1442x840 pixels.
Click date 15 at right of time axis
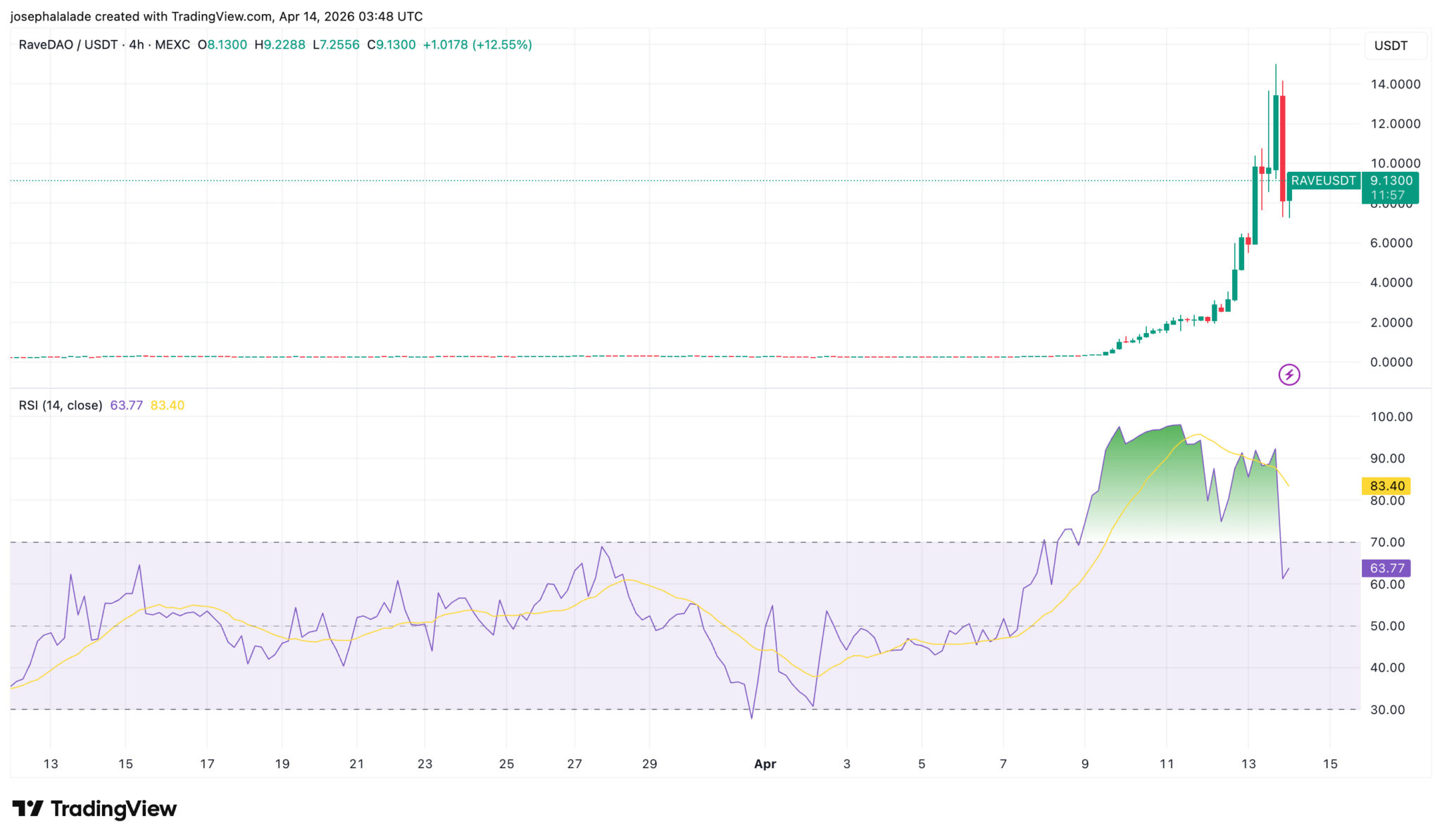click(x=1329, y=764)
